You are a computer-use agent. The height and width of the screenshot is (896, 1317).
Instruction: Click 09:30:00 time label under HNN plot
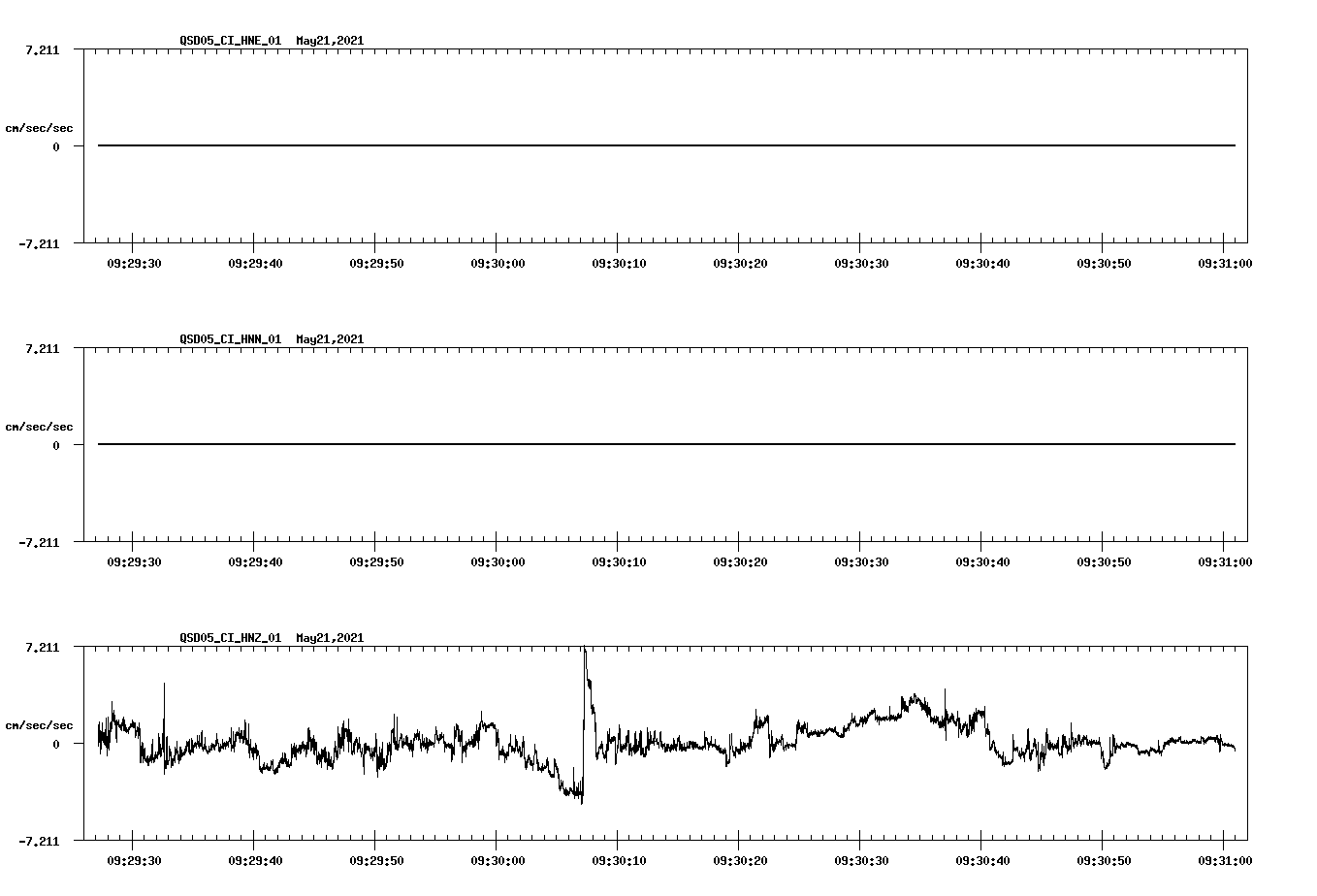coord(498,561)
